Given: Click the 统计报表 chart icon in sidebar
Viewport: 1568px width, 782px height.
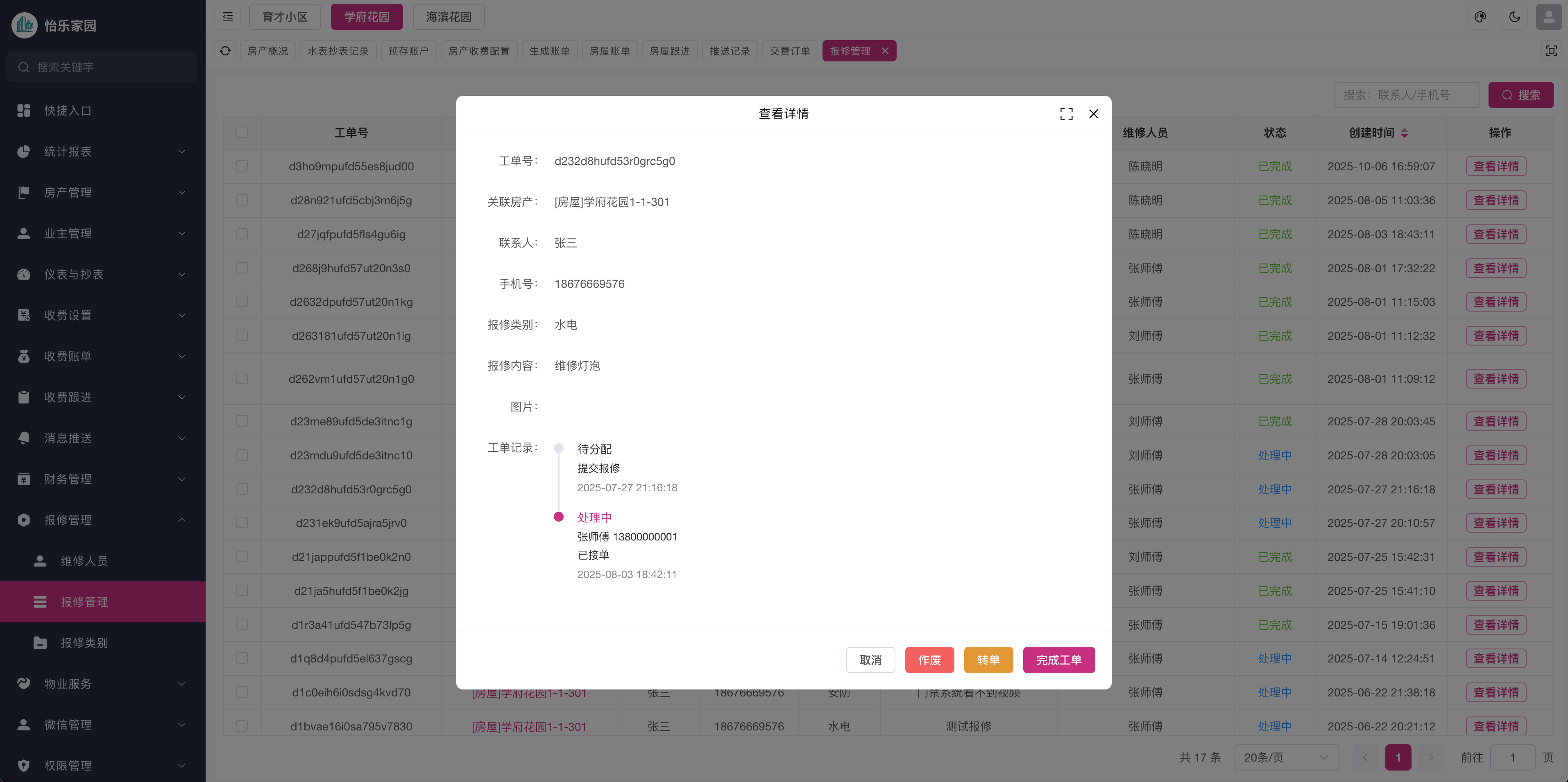Looking at the screenshot, I should point(24,151).
